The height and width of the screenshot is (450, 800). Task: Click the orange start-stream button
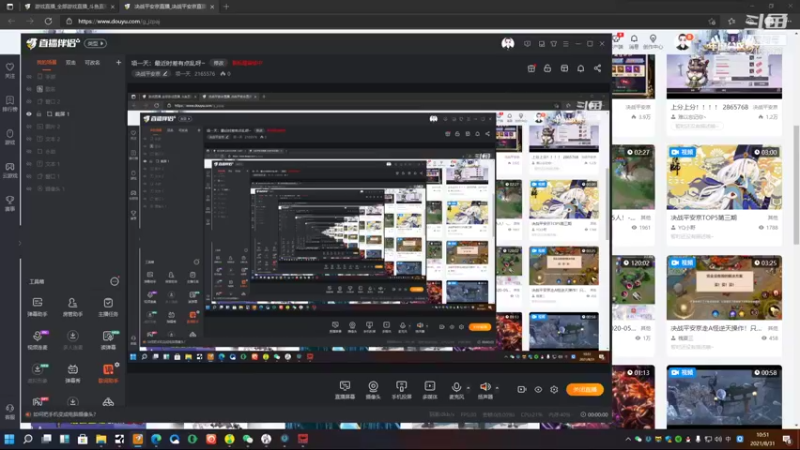pyautogui.click(x=585, y=389)
